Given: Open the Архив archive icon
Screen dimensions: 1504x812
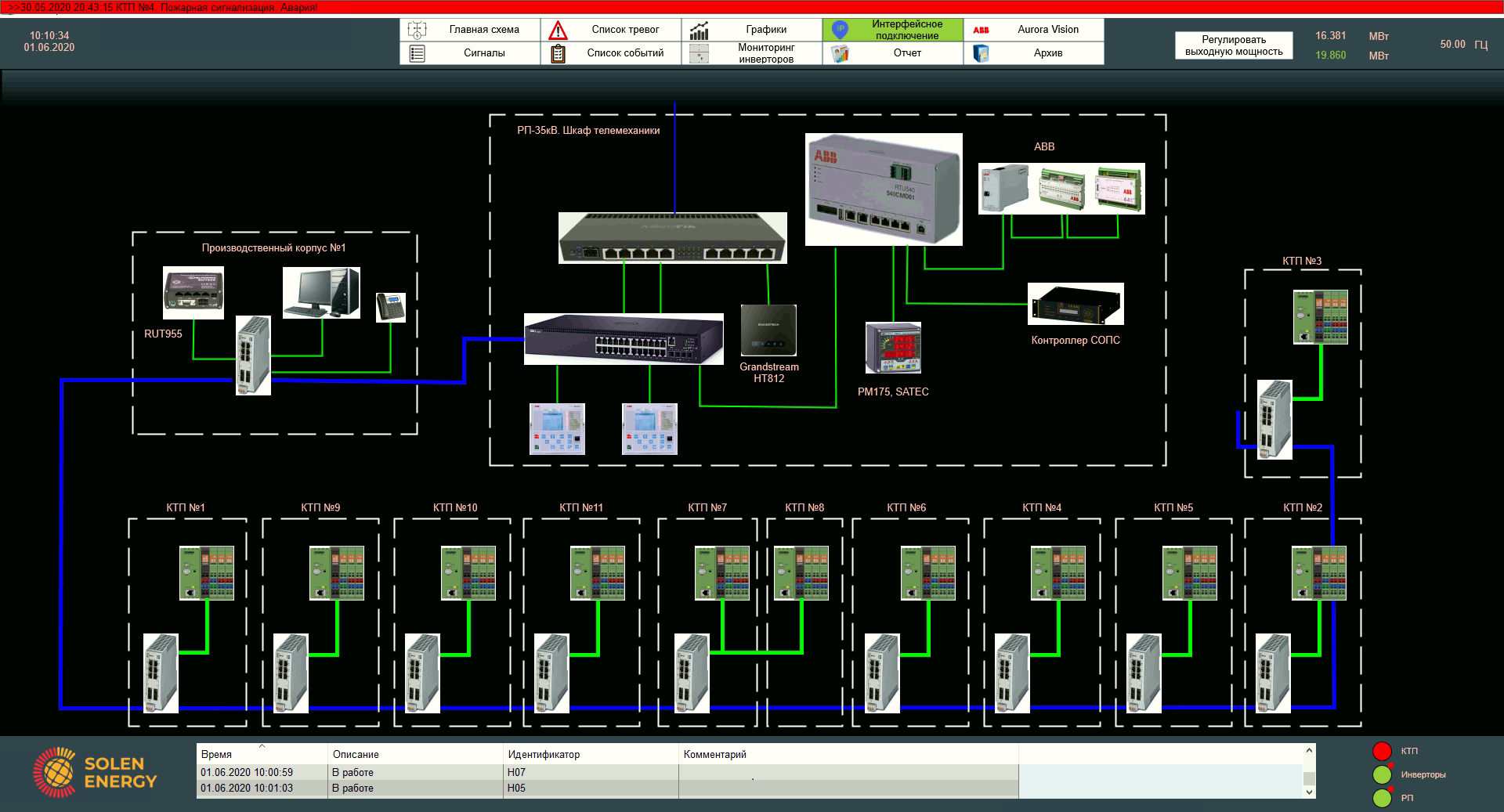Looking at the screenshot, I should (981, 53).
